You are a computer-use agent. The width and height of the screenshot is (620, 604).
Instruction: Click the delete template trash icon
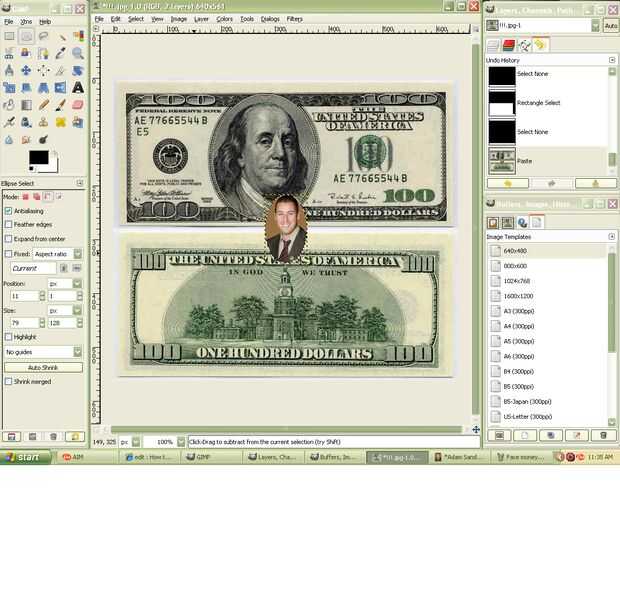(603, 436)
